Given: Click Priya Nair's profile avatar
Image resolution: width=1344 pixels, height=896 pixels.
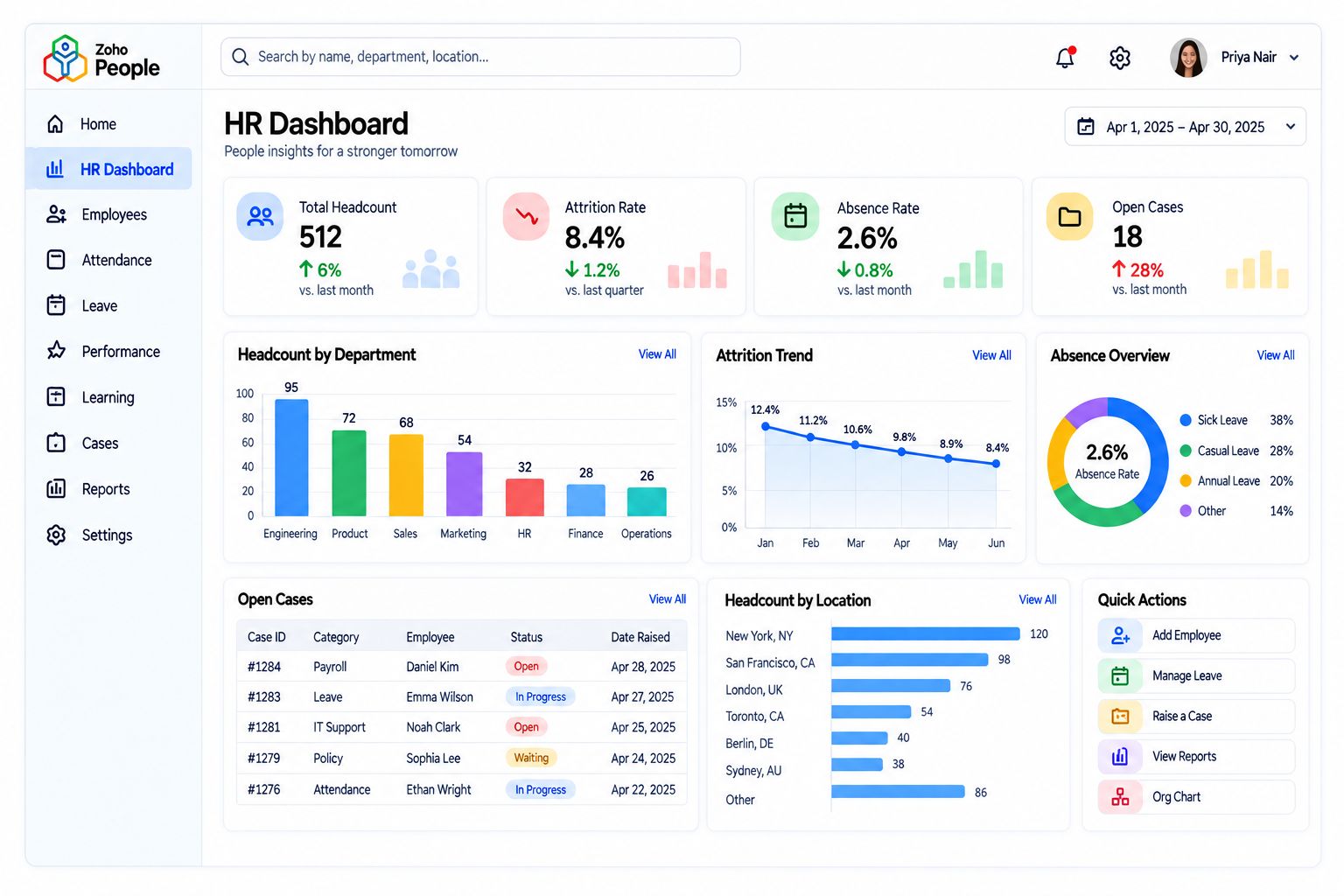Looking at the screenshot, I should tap(1188, 58).
